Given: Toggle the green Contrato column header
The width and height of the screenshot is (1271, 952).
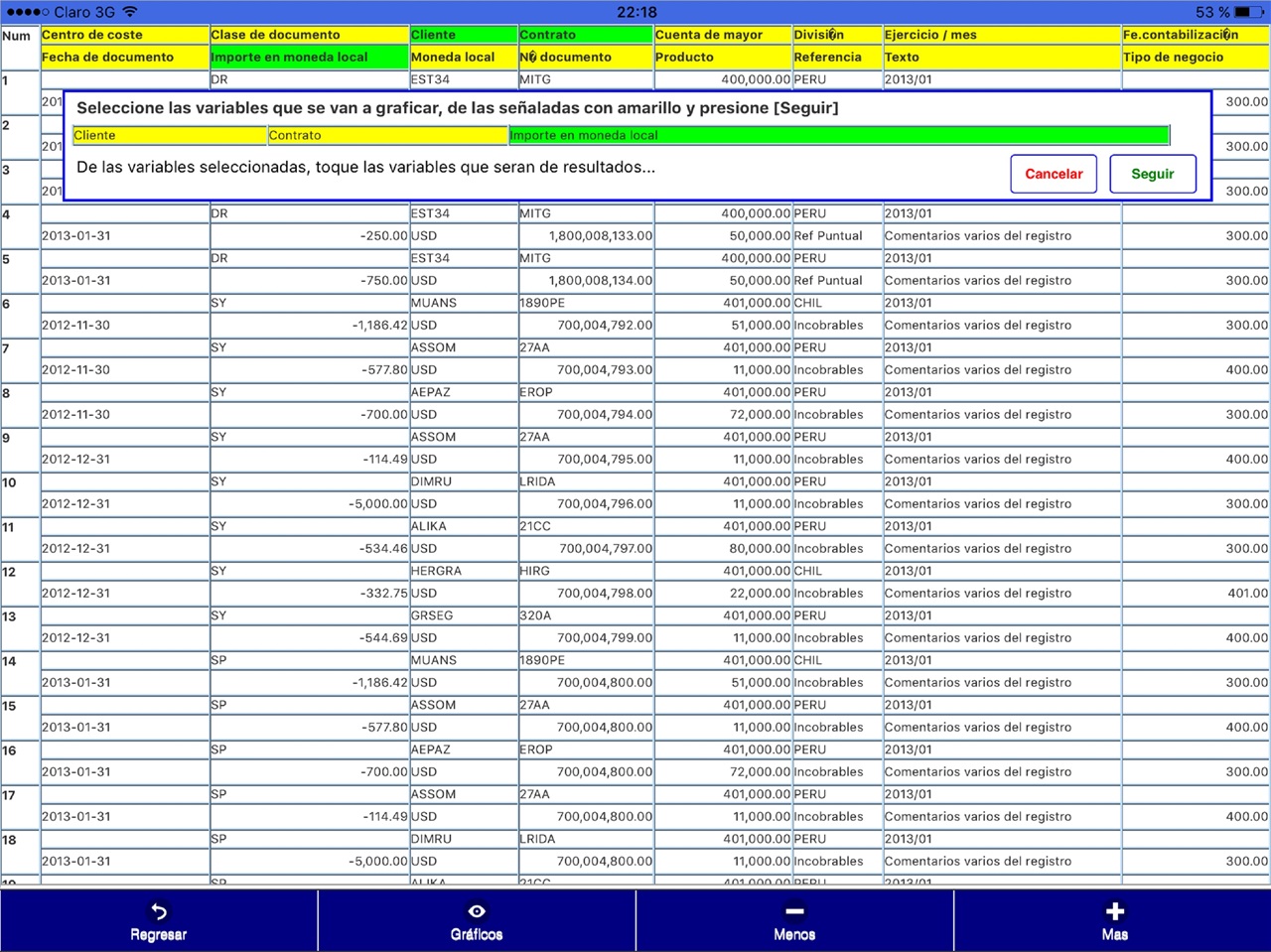Looking at the screenshot, I should click(586, 35).
